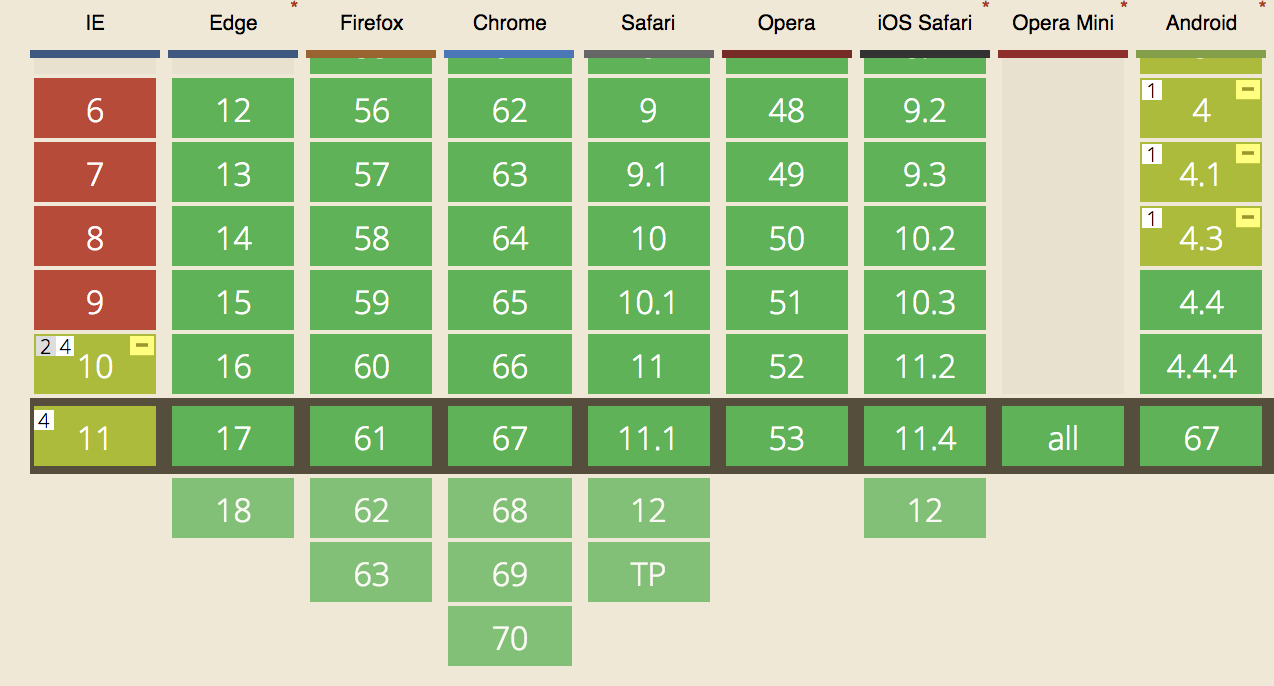
Task: Click the IE 9 unsupported cell
Action: point(95,301)
